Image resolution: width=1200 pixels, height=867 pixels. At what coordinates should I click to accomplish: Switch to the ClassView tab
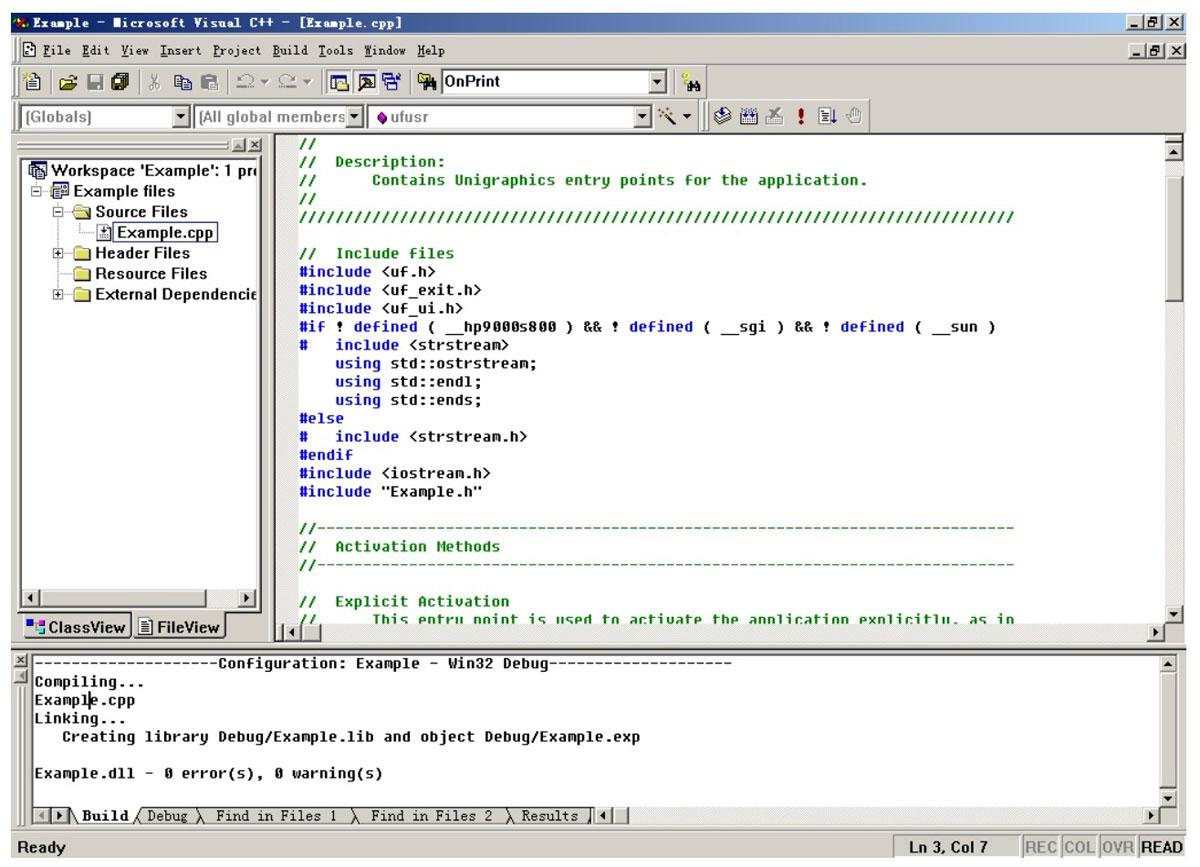(x=79, y=627)
